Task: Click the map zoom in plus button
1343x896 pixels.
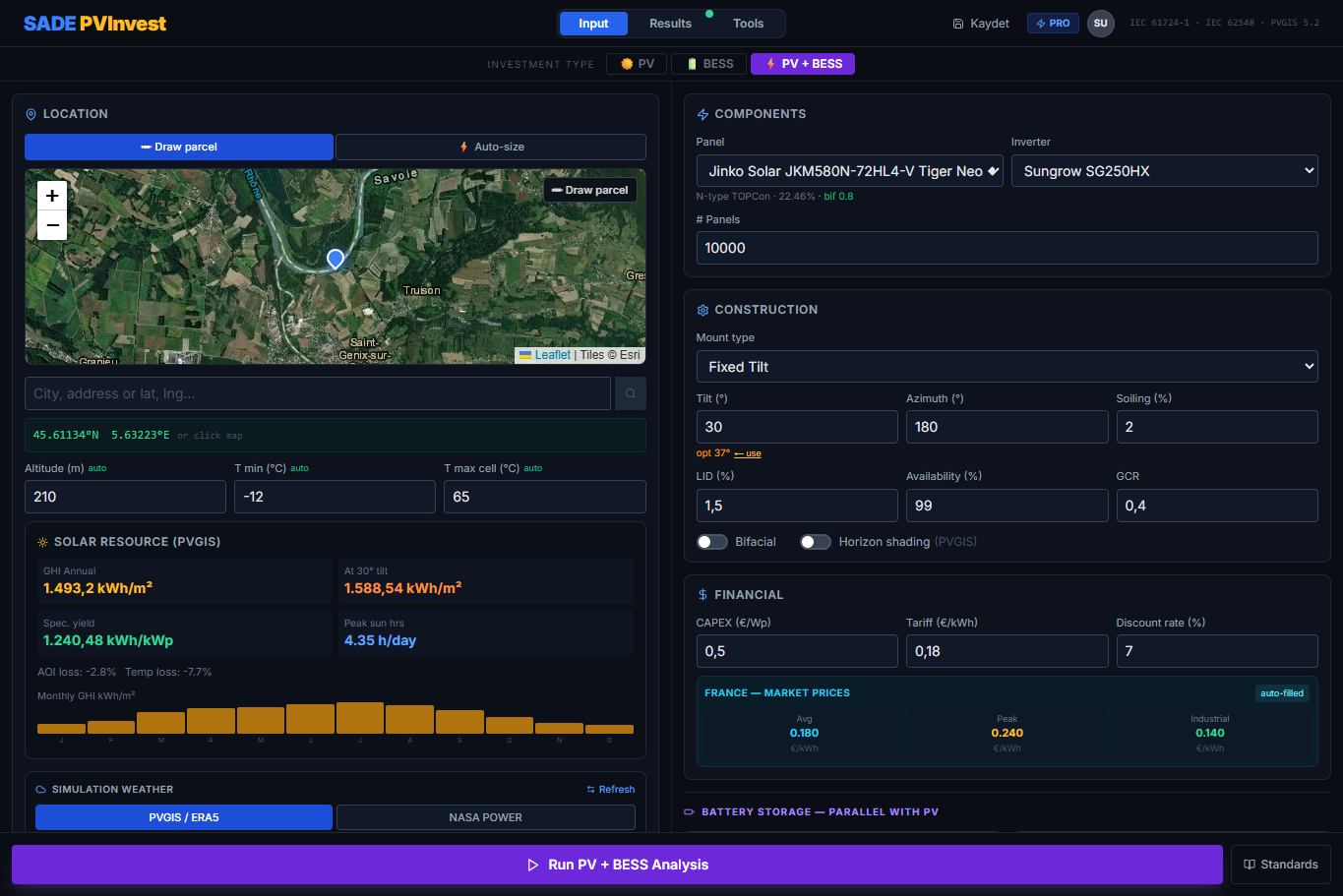Action: 52,196
